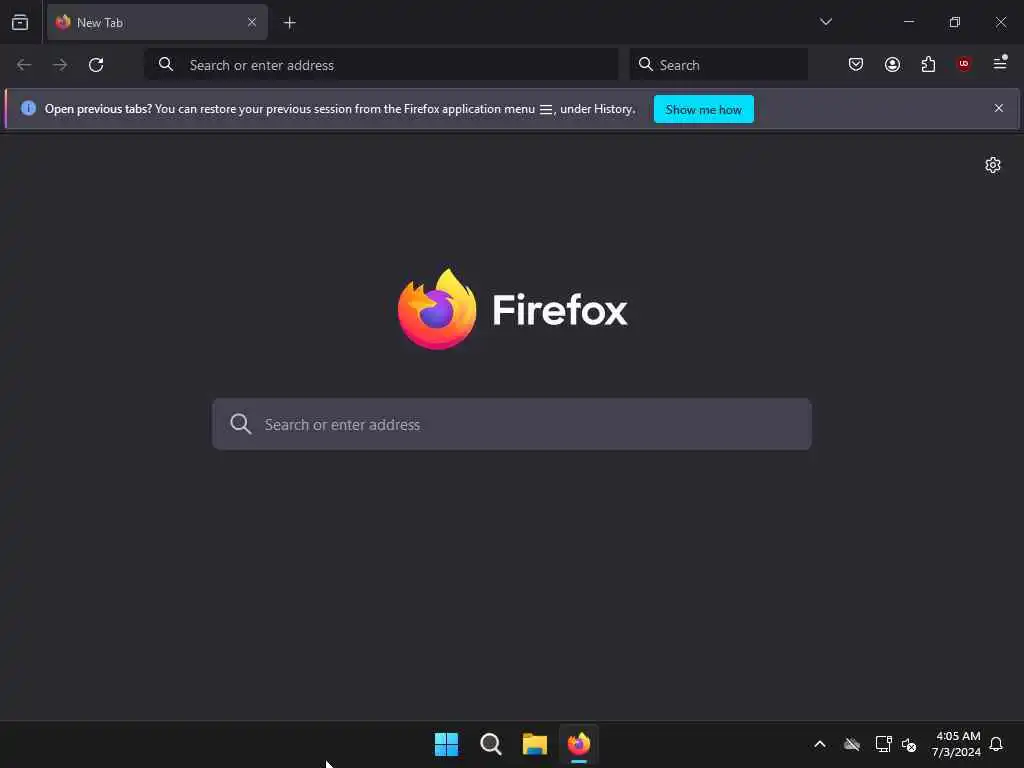This screenshot has width=1024, height=768.
Task: Open Save to Pocket icon
Action: (x=856, y=64)
